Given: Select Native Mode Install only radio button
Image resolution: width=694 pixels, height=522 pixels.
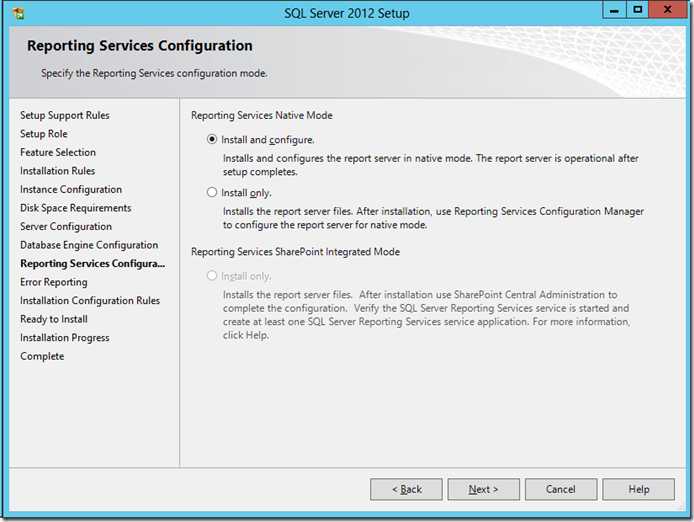Looking at the screenshot, I should 212,193.
